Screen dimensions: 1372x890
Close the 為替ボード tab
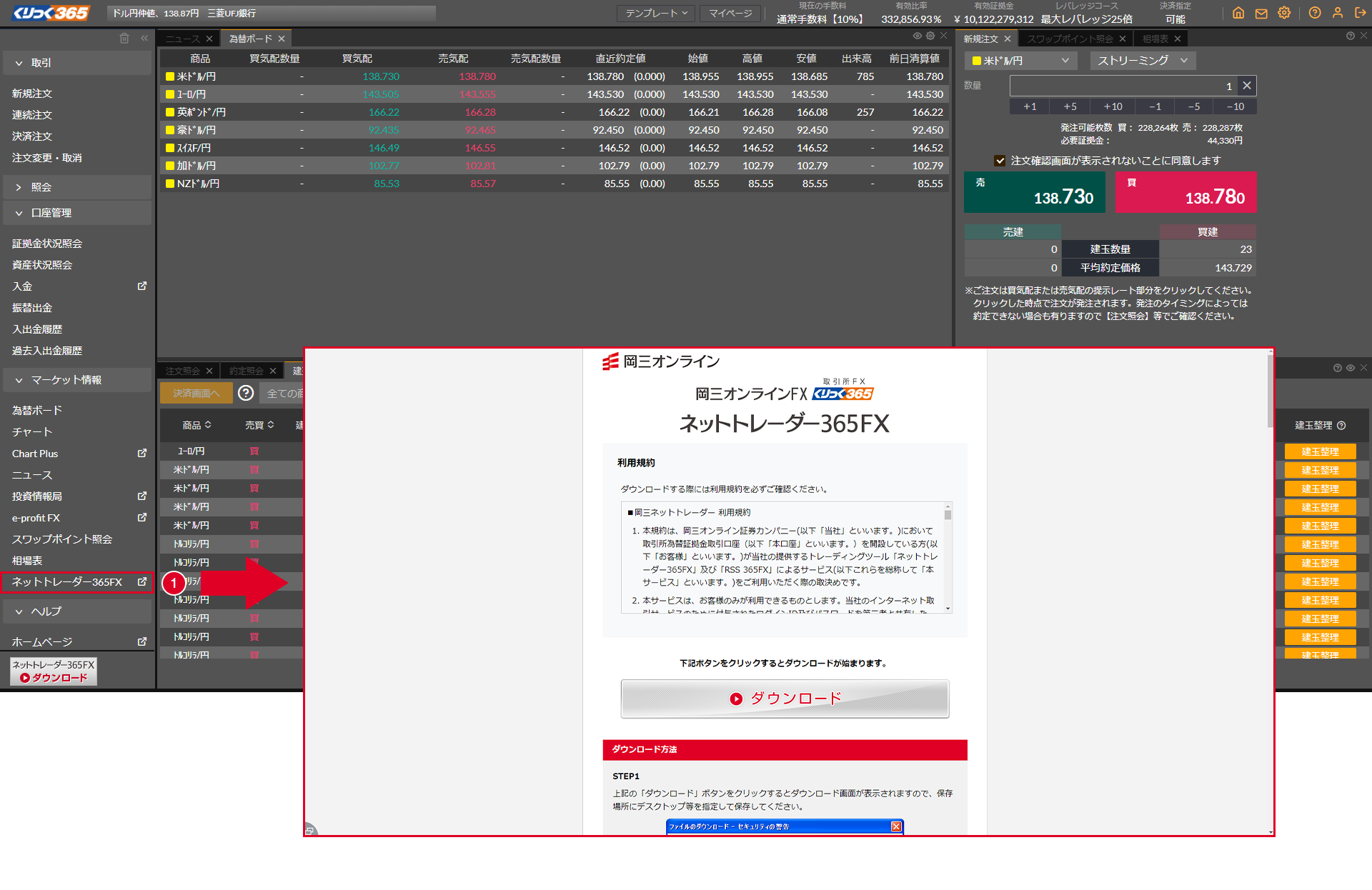pyautogui.click(x=282, y=39)
